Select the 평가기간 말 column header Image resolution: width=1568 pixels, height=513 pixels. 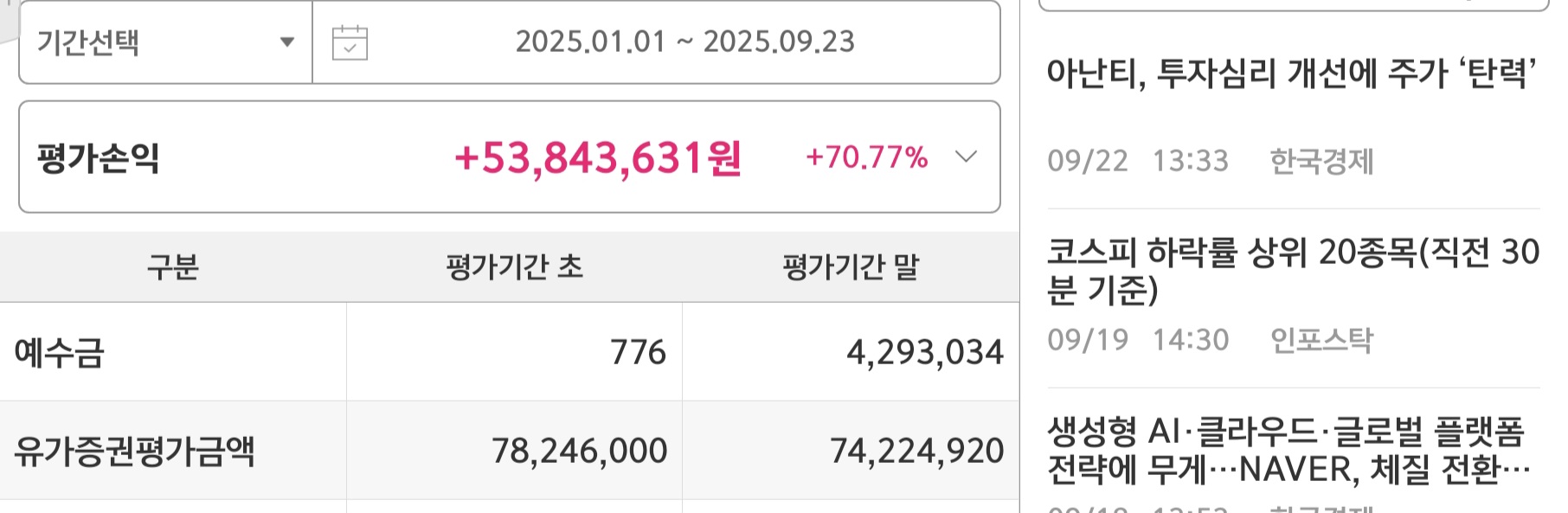click(x=851, y=266)
